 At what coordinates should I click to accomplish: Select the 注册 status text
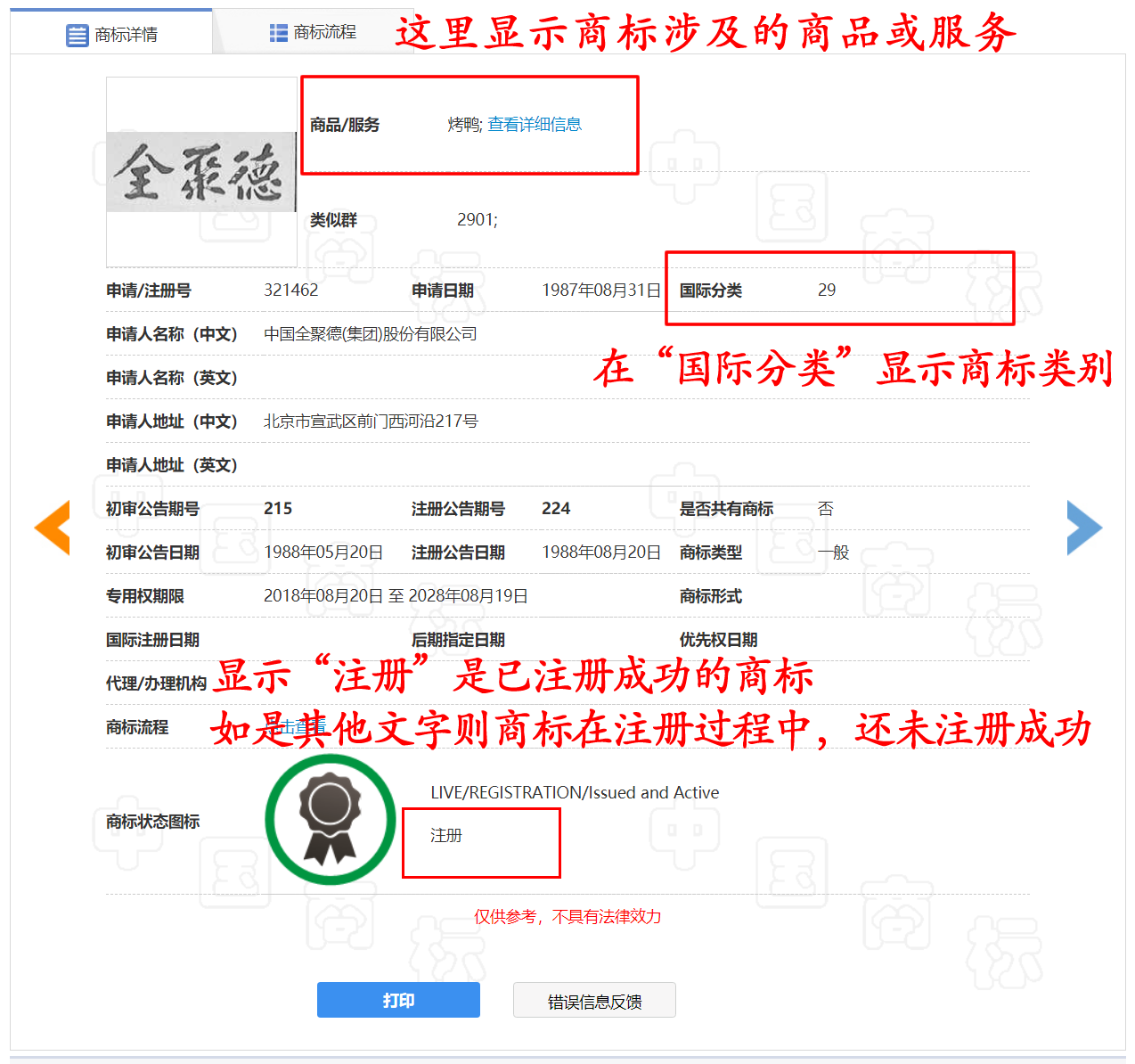446,835
